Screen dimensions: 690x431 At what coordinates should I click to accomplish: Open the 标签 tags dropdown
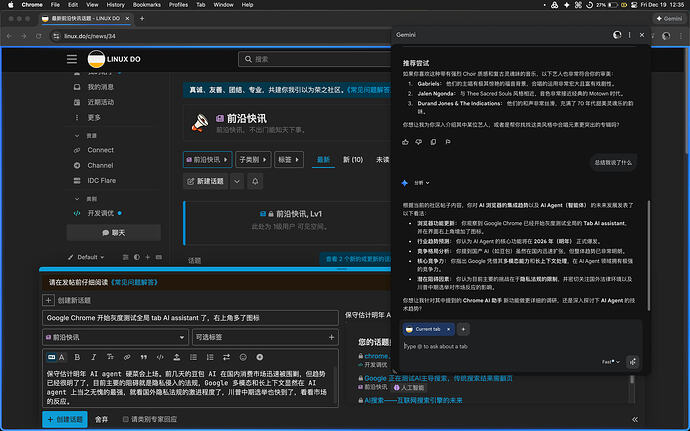pos(289,159)
